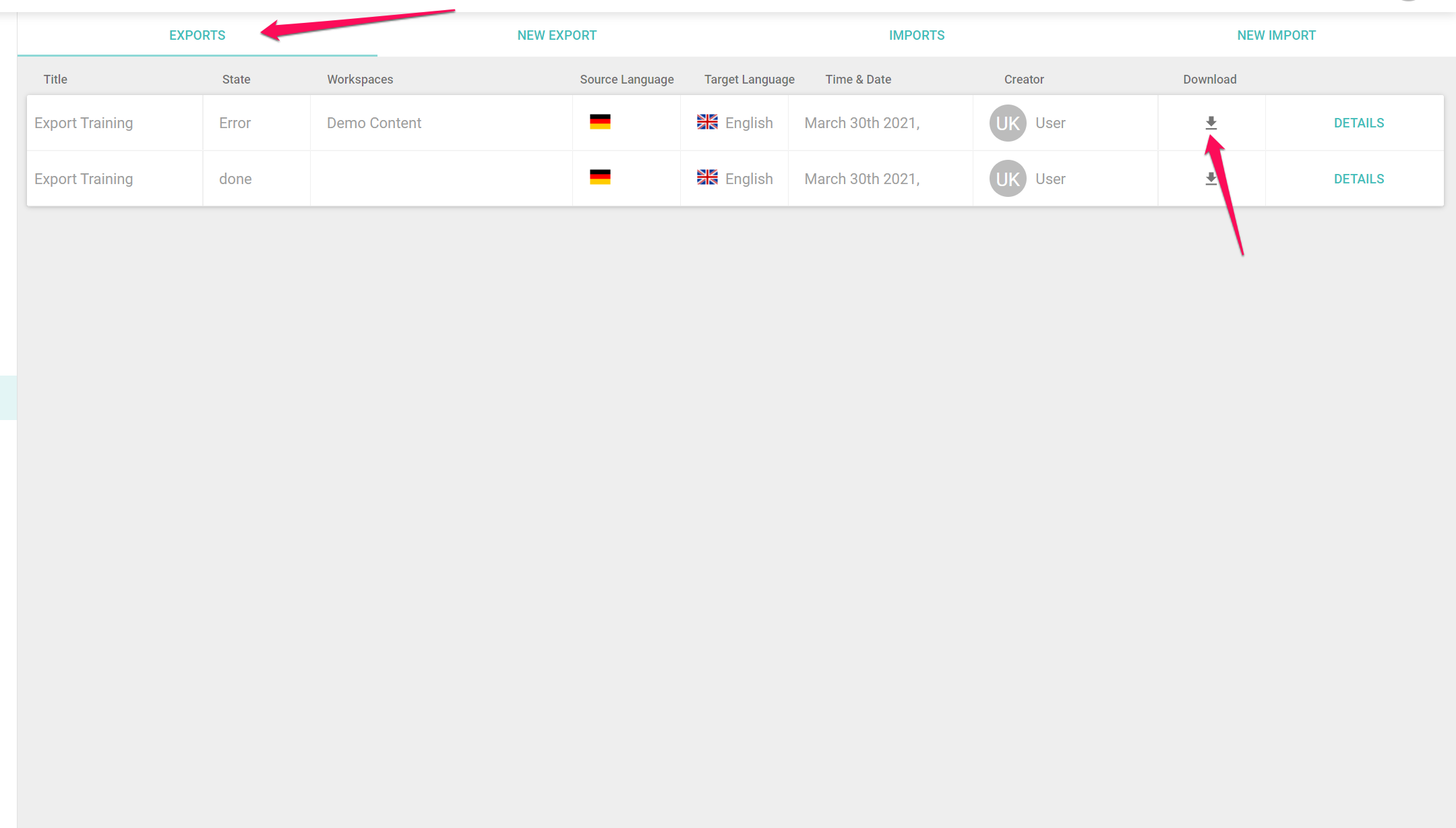The height and width of the screenshot is (828, 1456).
Task: Click UK flag in done export row
Action: pos(707,177)
